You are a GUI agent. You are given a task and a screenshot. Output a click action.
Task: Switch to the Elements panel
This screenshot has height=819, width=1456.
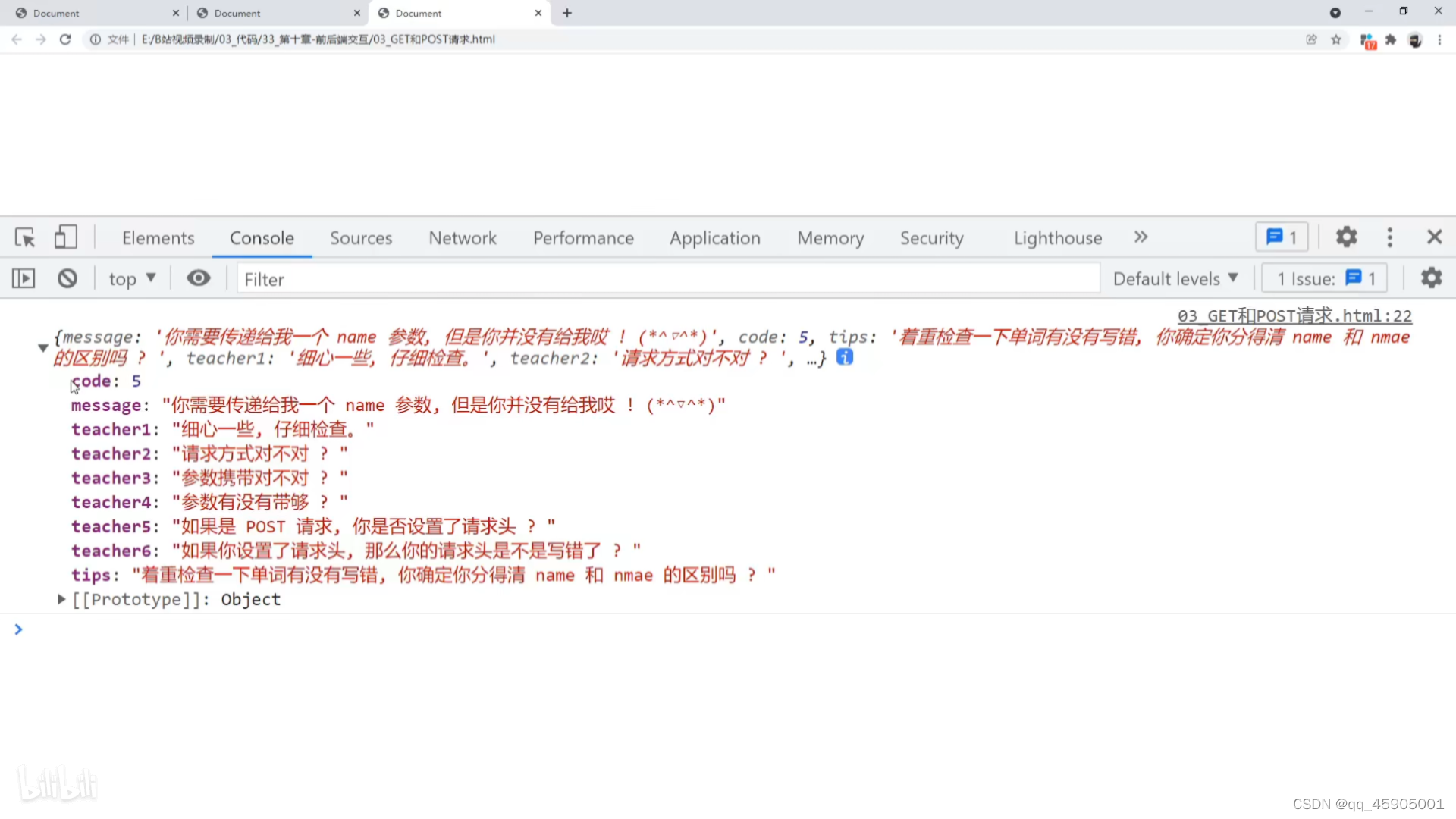click(x=158, y=237)
